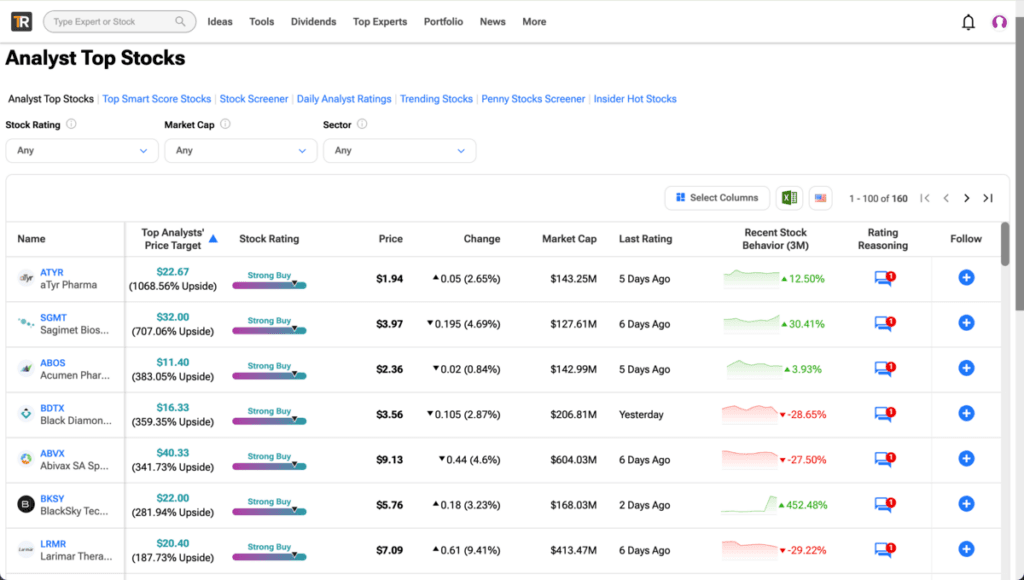This screenshot has width=1024, height=580.
Task: Go to Trending Stocks
Action: [x=436, y=99]
